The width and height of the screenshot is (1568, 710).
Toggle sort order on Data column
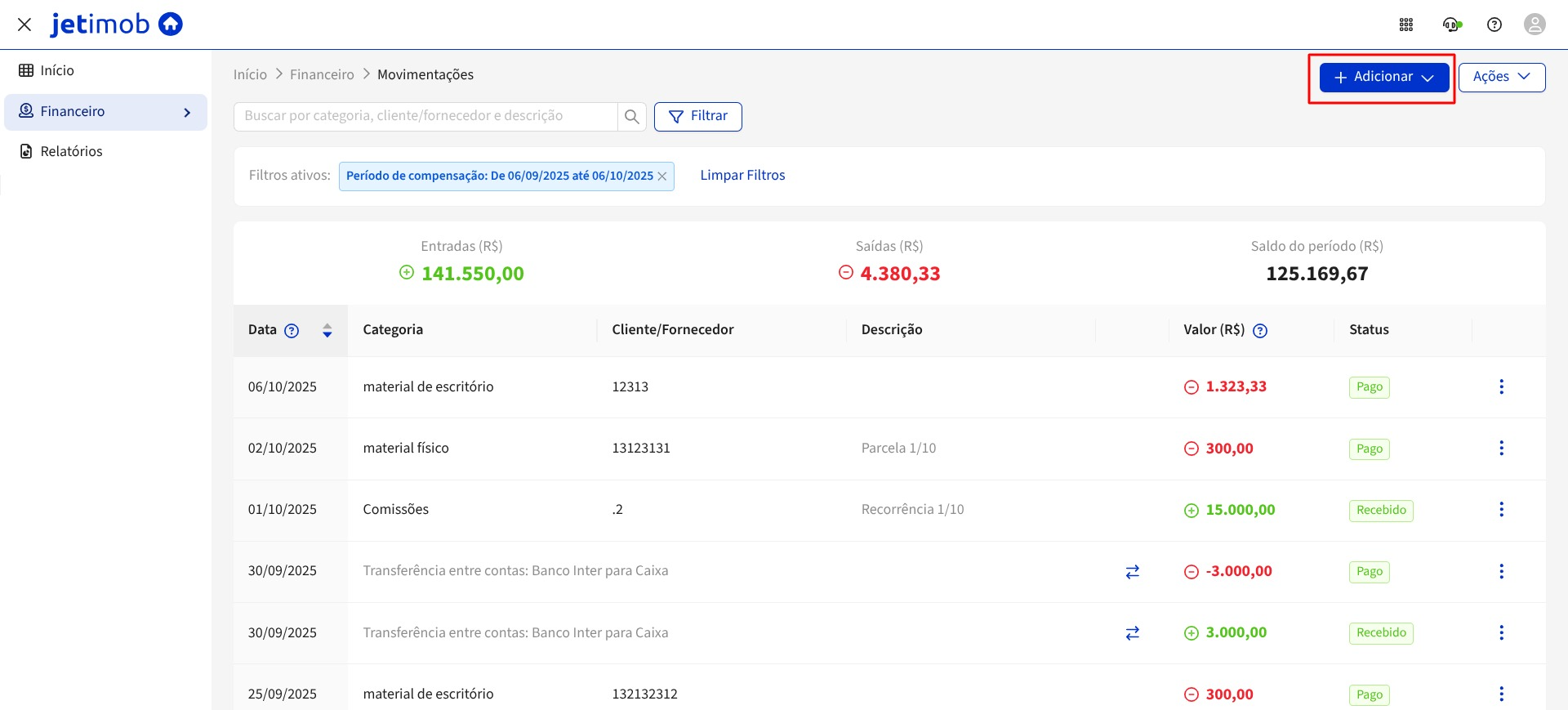click(x=327, y=331)
